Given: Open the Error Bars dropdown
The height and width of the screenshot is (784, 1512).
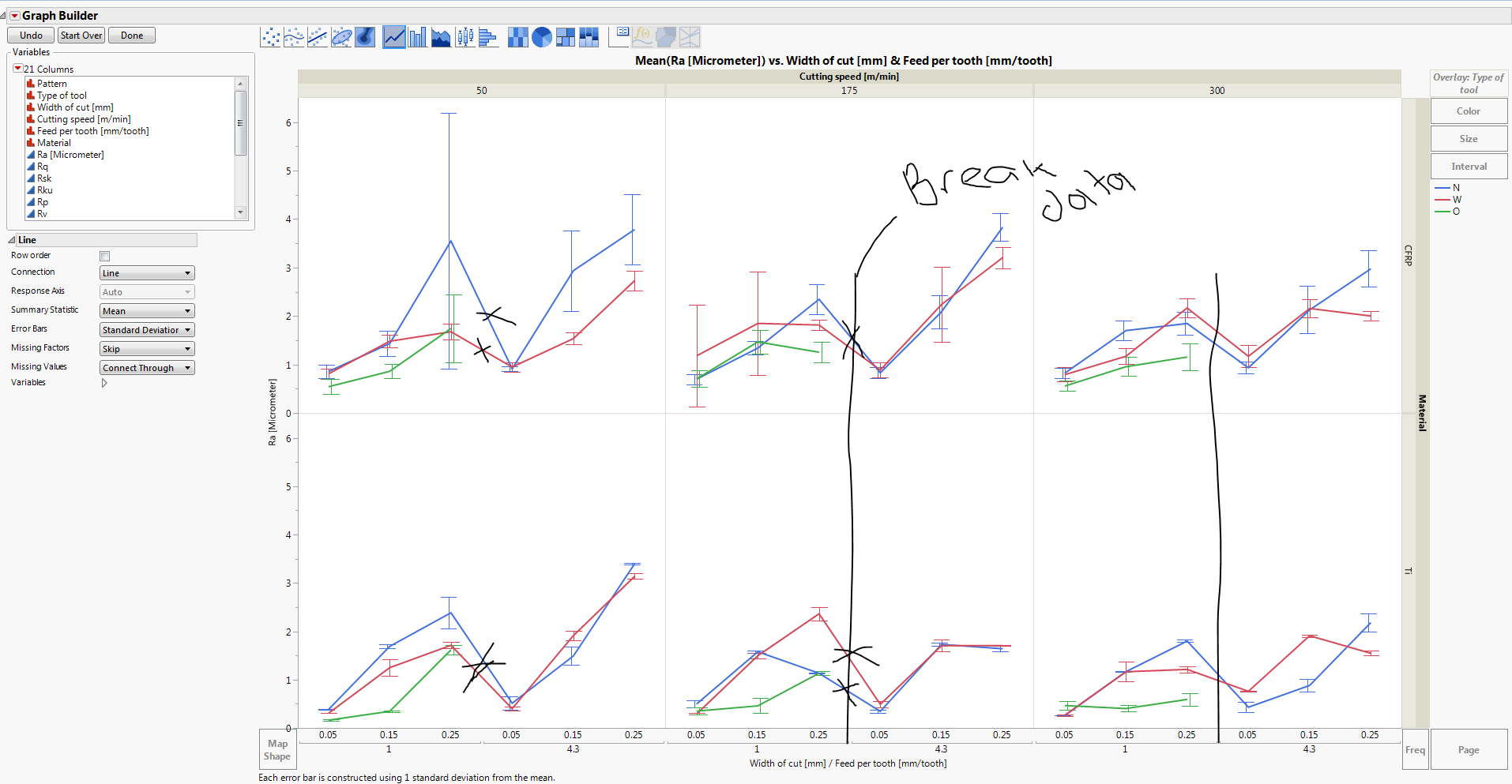Looking at the screenshot, I should coord(146,329).
